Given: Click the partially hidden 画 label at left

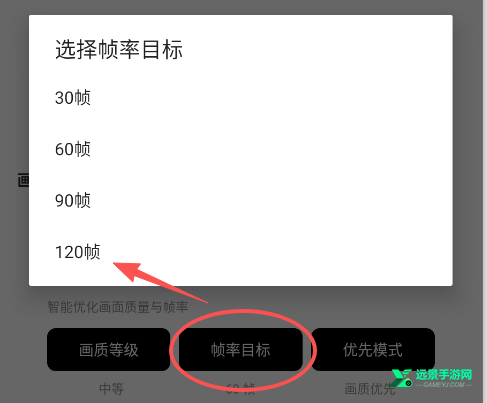Looking at the screenshot, I should [x=23, y=180].
